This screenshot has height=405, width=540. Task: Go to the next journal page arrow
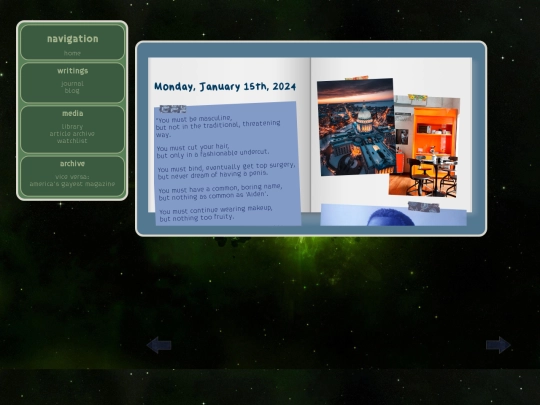(x=498, y=345)
